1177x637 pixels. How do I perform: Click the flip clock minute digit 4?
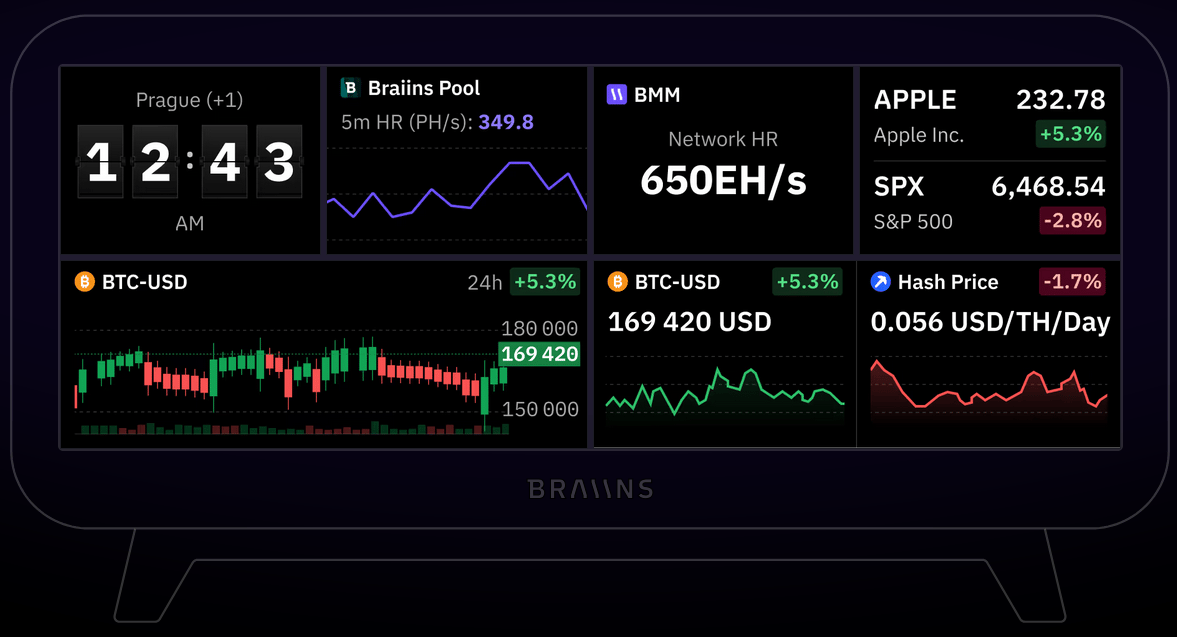[224, 161]
